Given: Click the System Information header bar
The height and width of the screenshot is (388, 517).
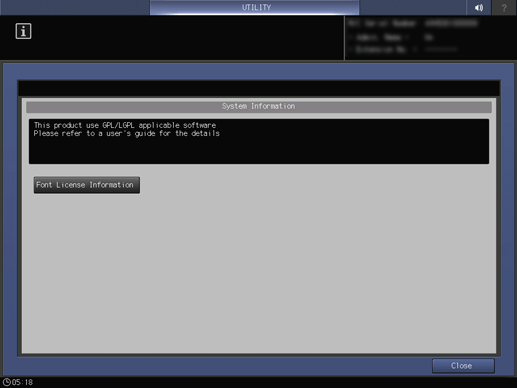Looking at the screenshot, I should click(x=259, y=107).
